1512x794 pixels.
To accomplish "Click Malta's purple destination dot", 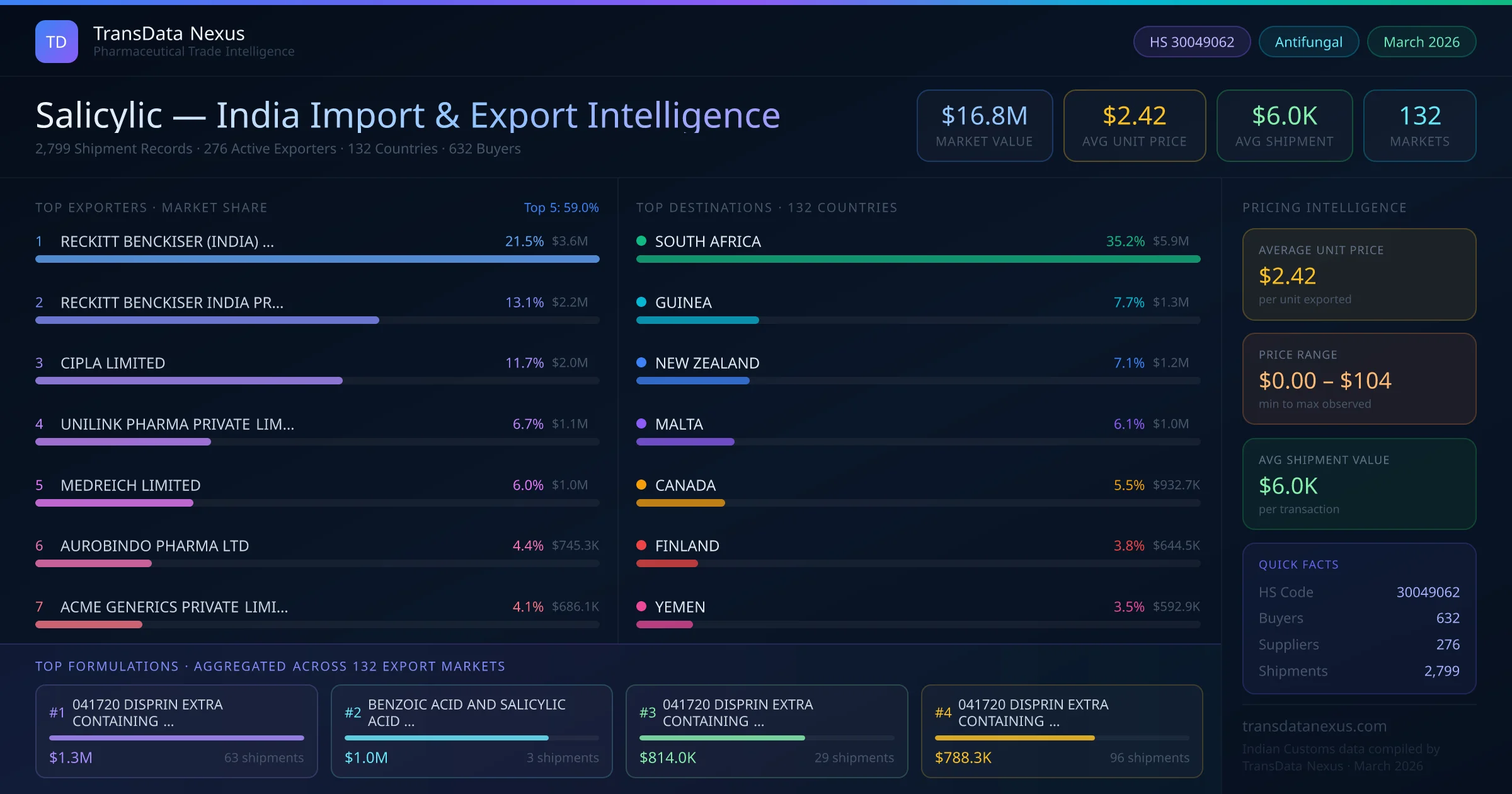I will [641, 424].
